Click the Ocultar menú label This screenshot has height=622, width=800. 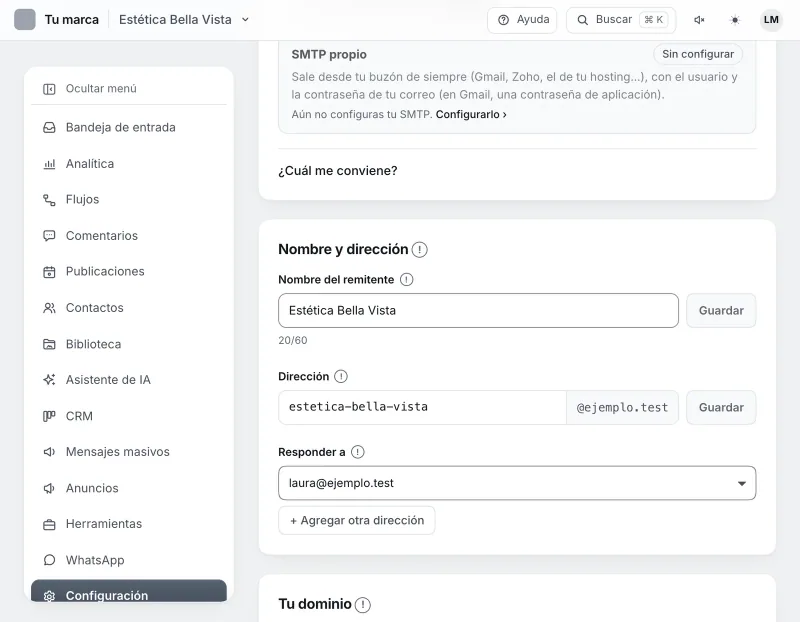coord(101,89)
